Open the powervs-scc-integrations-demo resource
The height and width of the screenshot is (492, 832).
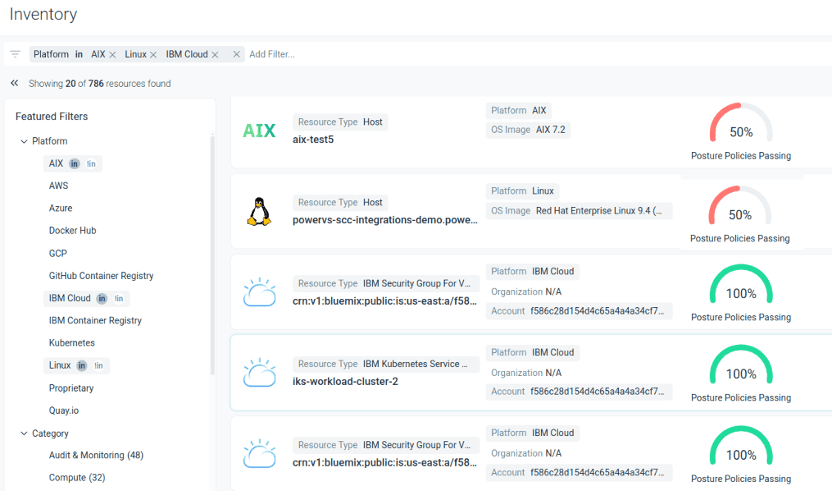click(385, 220)
